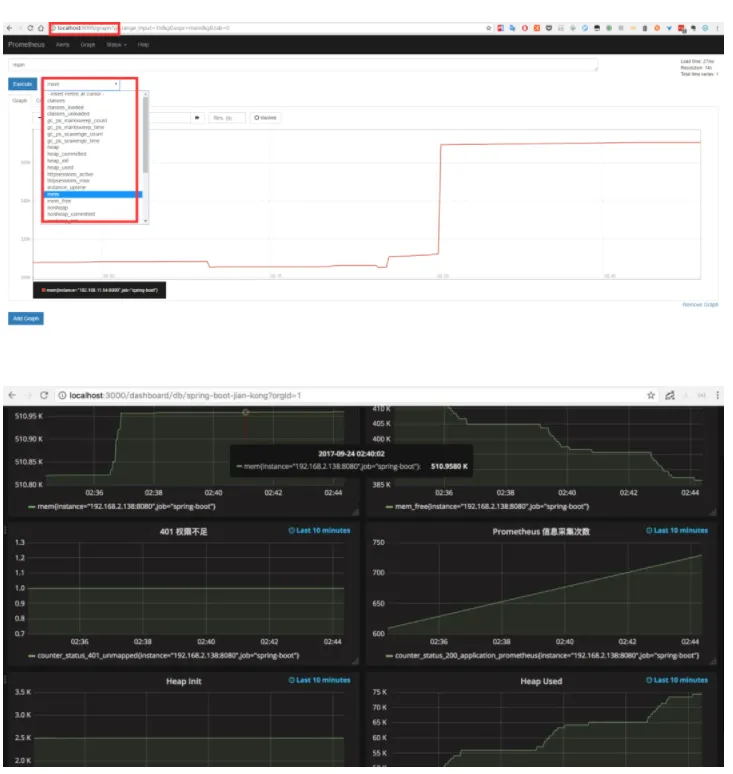Click the forward time arrow button in graph controls

197,117
